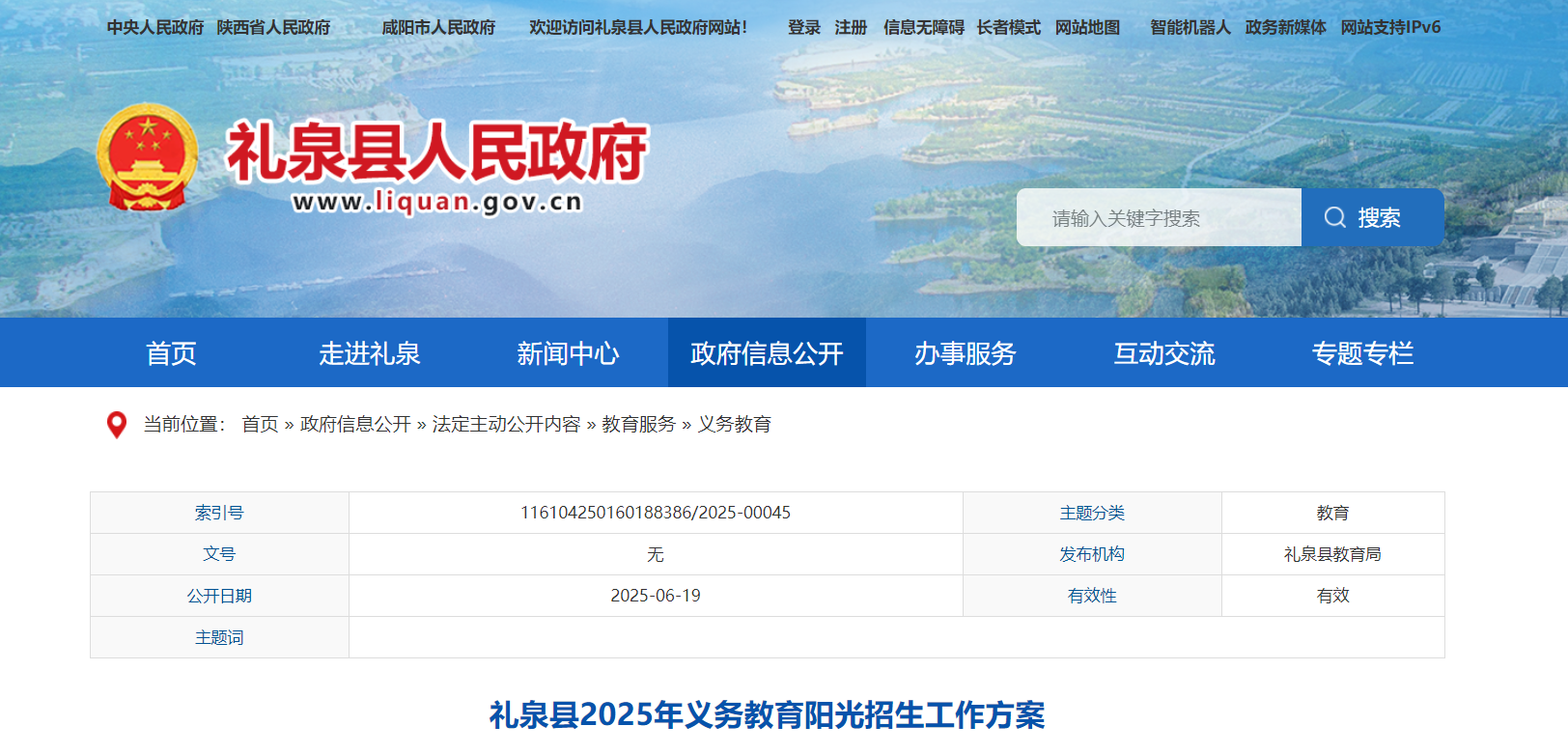Click the national emblem logo
Image resolution: width=1568 pixels, height=754 pixels.
point(147,157)
